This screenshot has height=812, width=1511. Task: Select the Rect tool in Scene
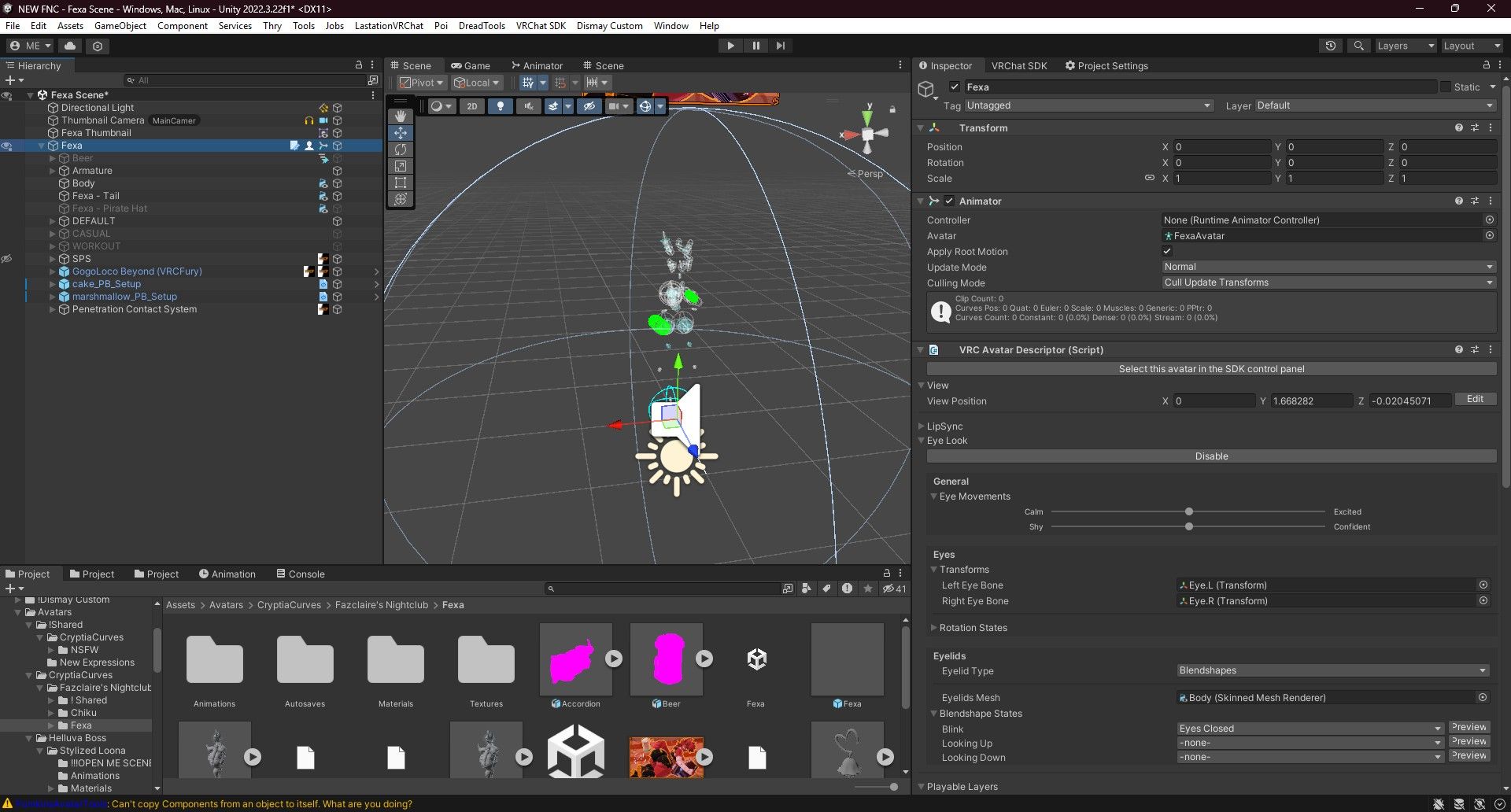401,183
